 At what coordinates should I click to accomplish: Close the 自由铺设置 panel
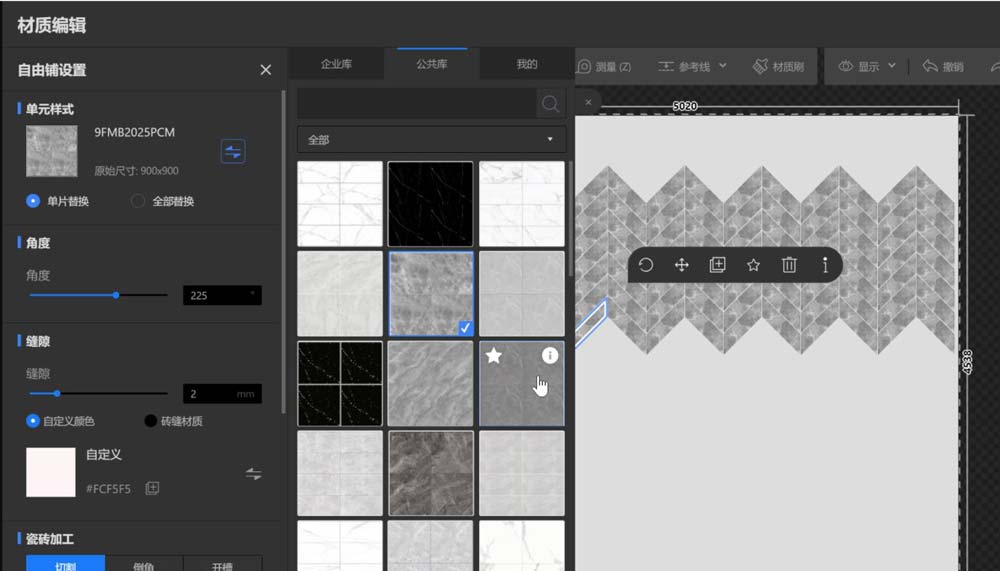coord(265,70)
